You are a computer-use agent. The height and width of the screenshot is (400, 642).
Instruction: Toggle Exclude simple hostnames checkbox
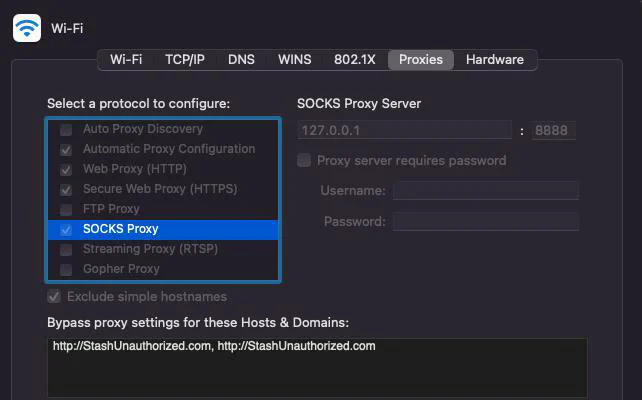(x=54, y=297)
